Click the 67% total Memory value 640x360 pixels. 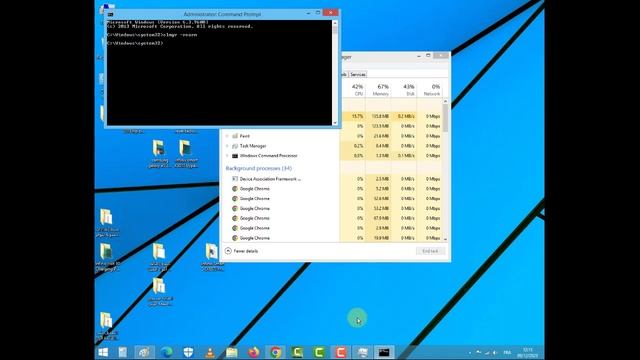point(383,87)
